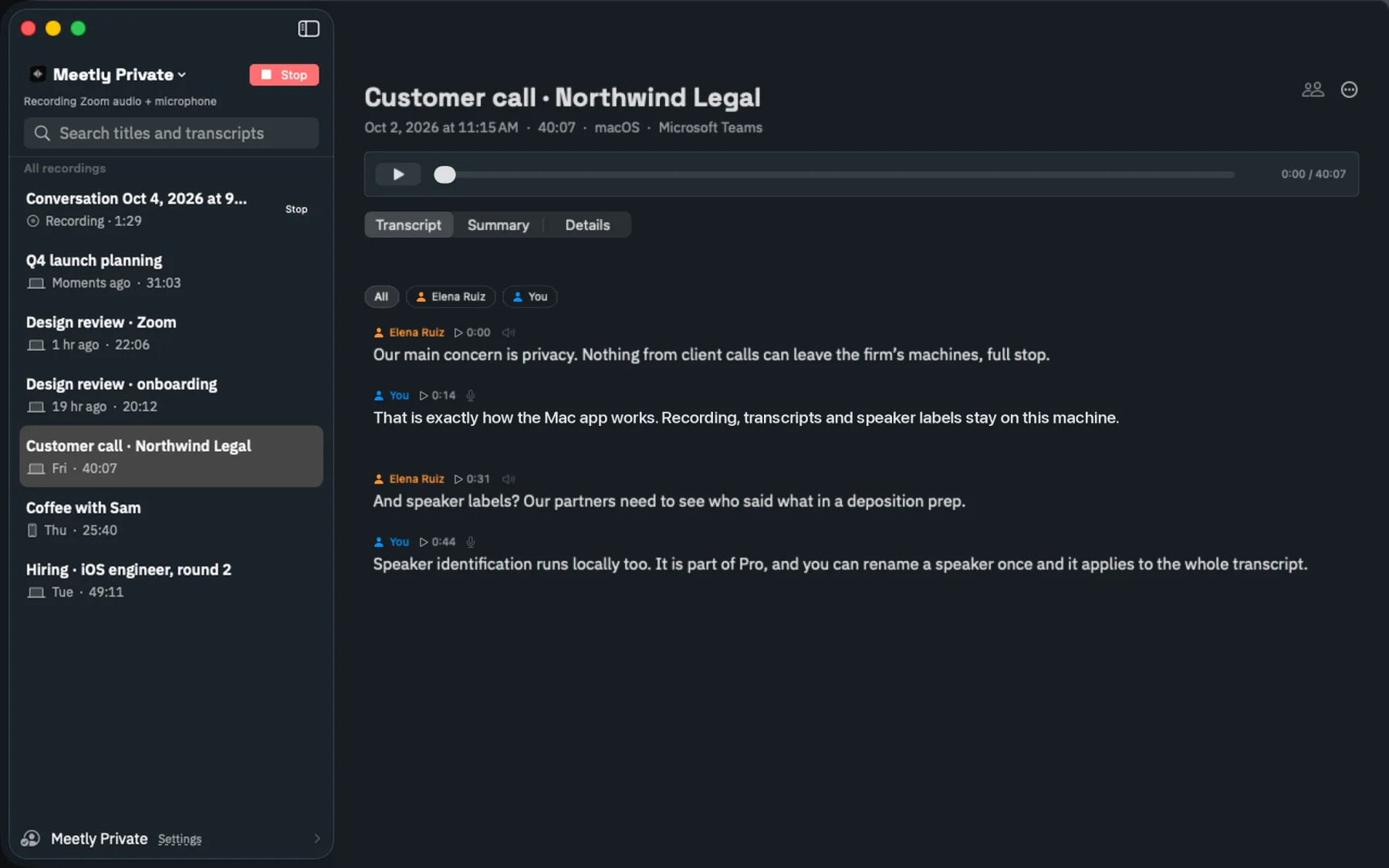The width and height of the screenshot is (1389, 868).
Task: Click the search magnifier icon
Action: tap(42, 133)
